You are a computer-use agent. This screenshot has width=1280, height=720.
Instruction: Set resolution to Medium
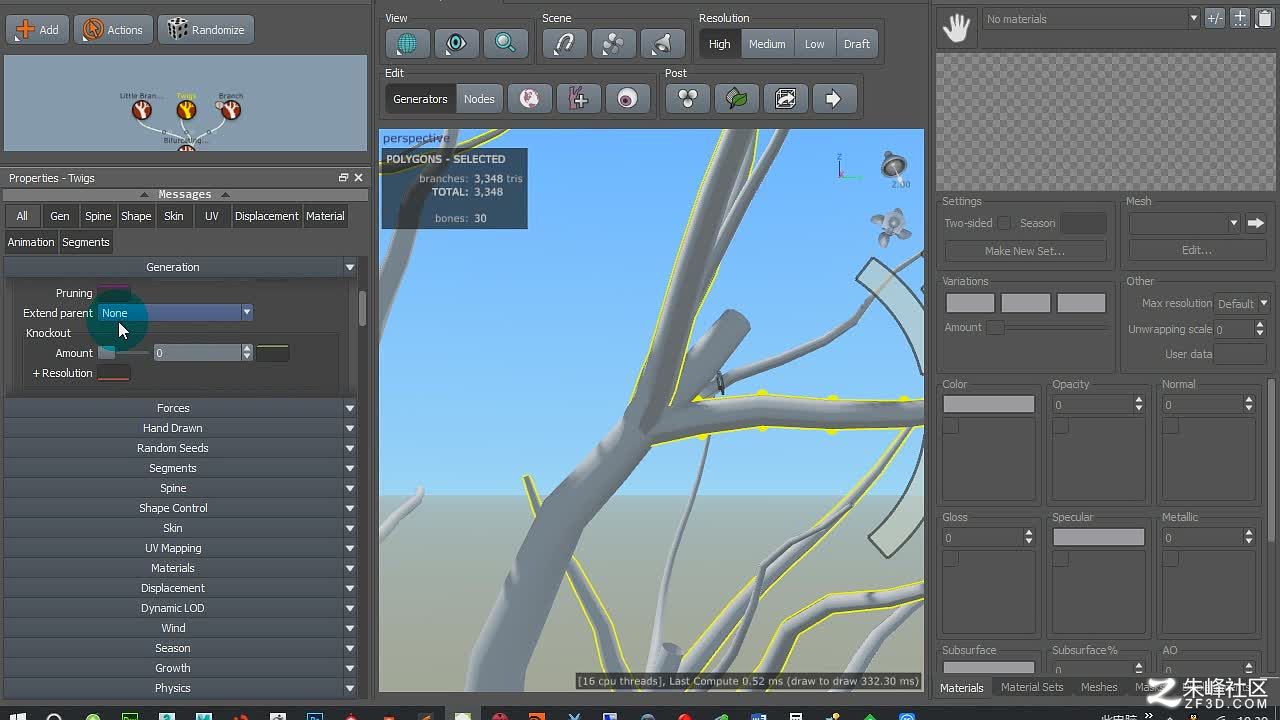pyautogui.click(x=767, y=44)
